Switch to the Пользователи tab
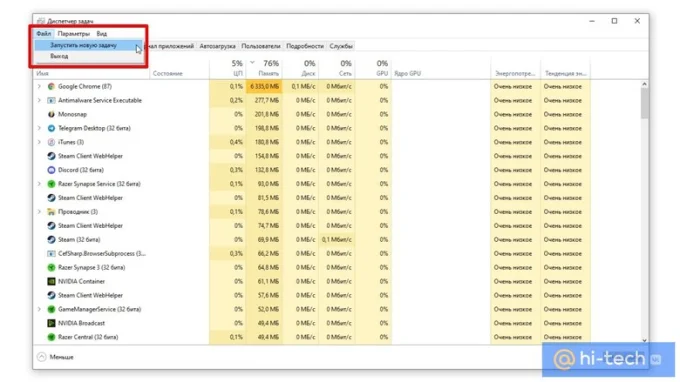680x382 pixels. (261, 46)
